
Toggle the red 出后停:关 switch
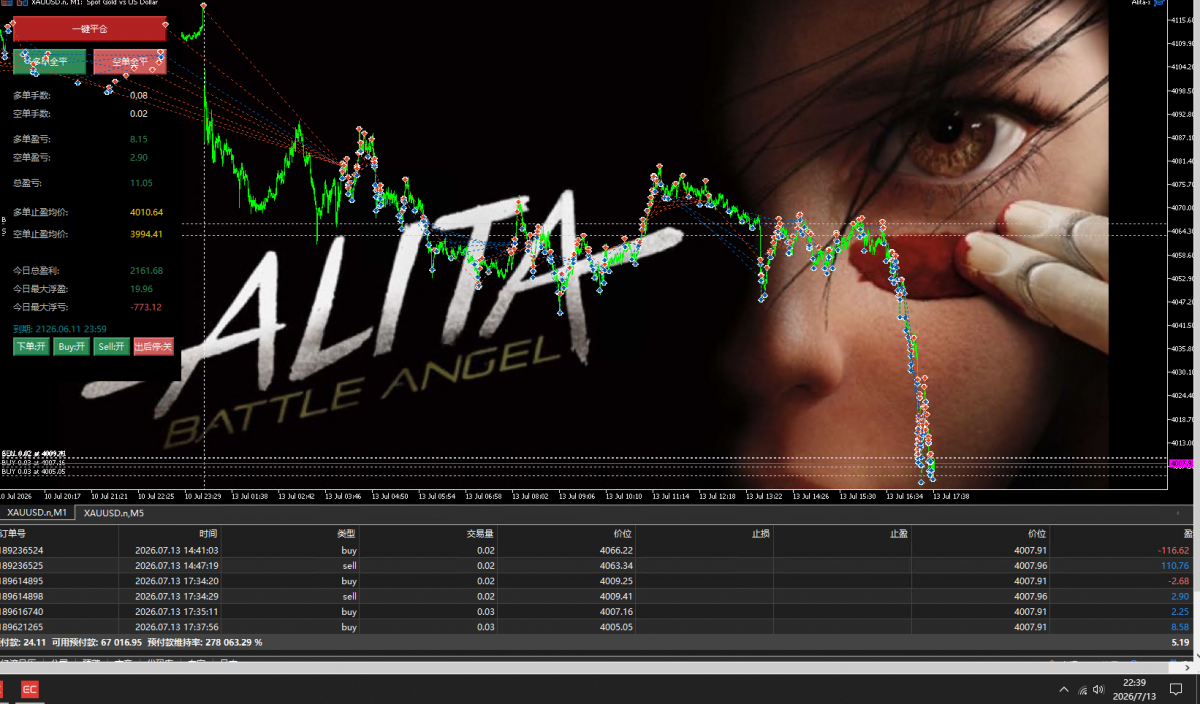[x=153, y=347]
